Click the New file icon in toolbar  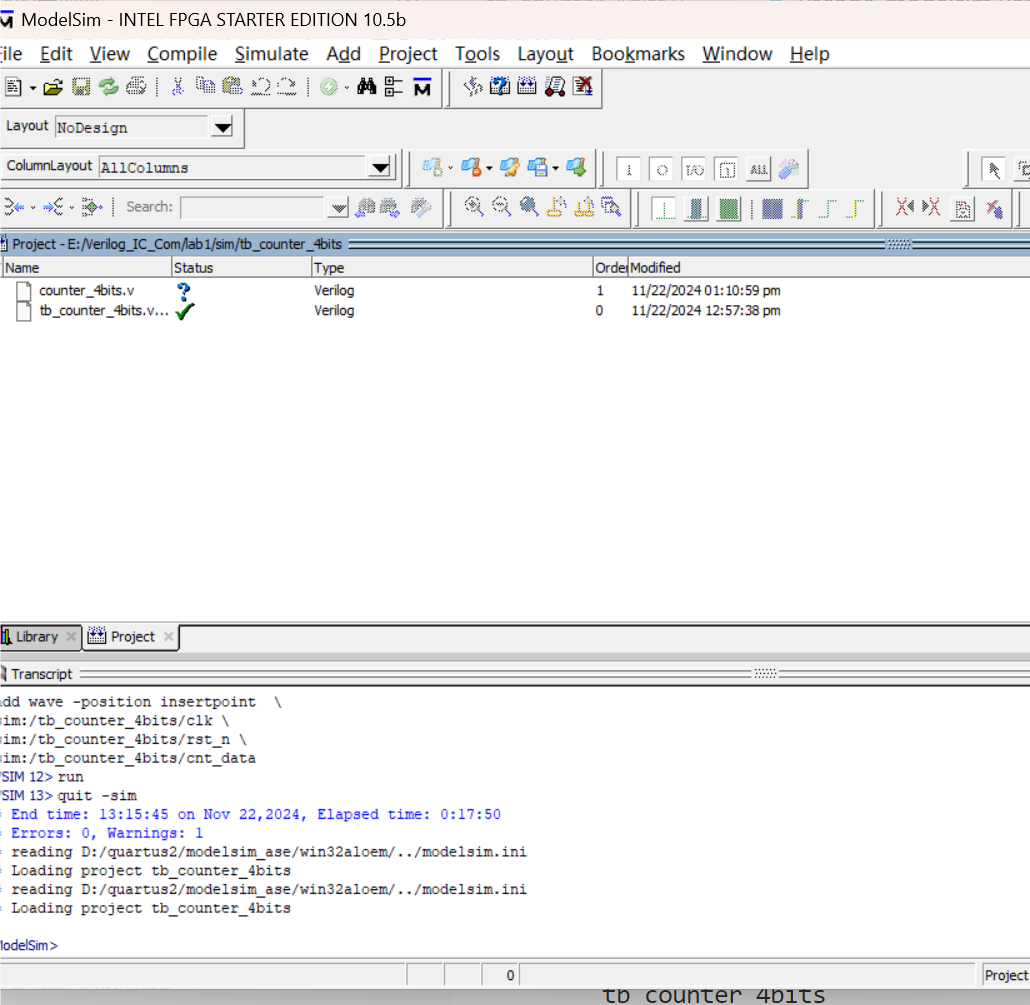(x=12, y=87)
